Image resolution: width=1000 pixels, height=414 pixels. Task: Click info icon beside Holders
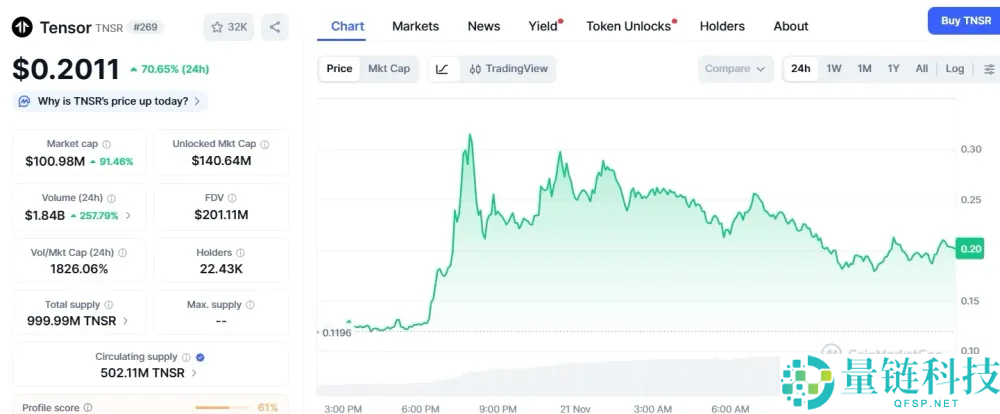241,253
